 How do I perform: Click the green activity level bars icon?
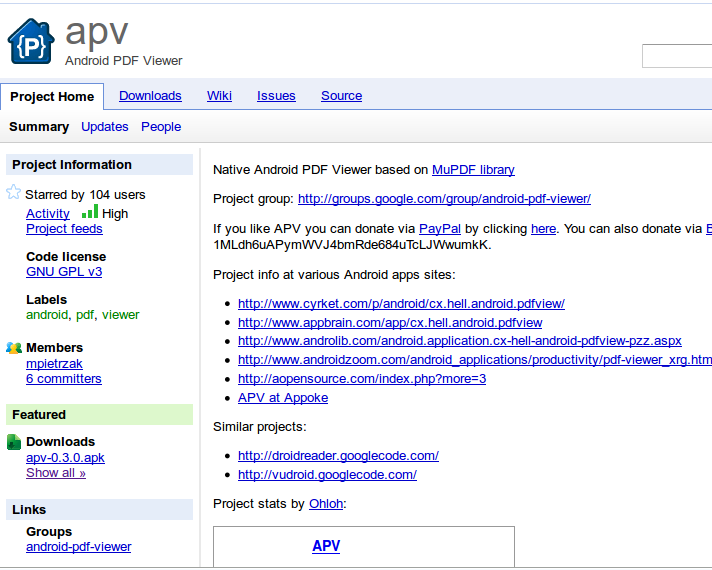(x=90, y=212)
